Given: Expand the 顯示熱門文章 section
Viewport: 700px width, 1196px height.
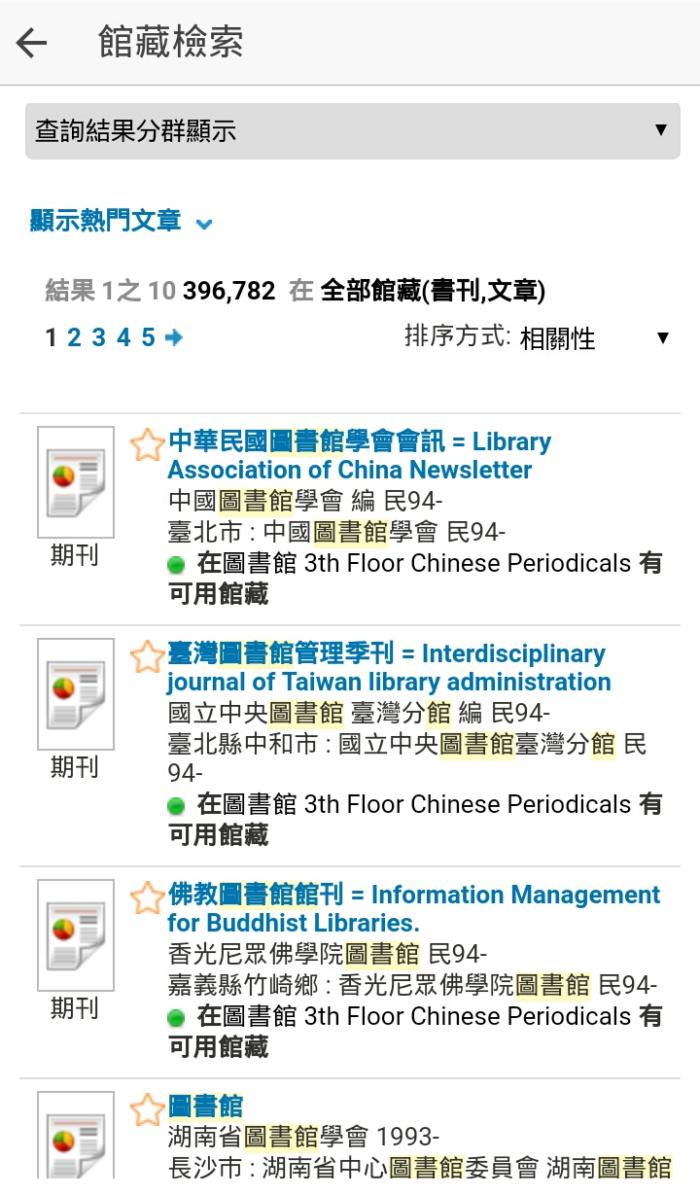Looking at the screenshot, I should point(120,221).
